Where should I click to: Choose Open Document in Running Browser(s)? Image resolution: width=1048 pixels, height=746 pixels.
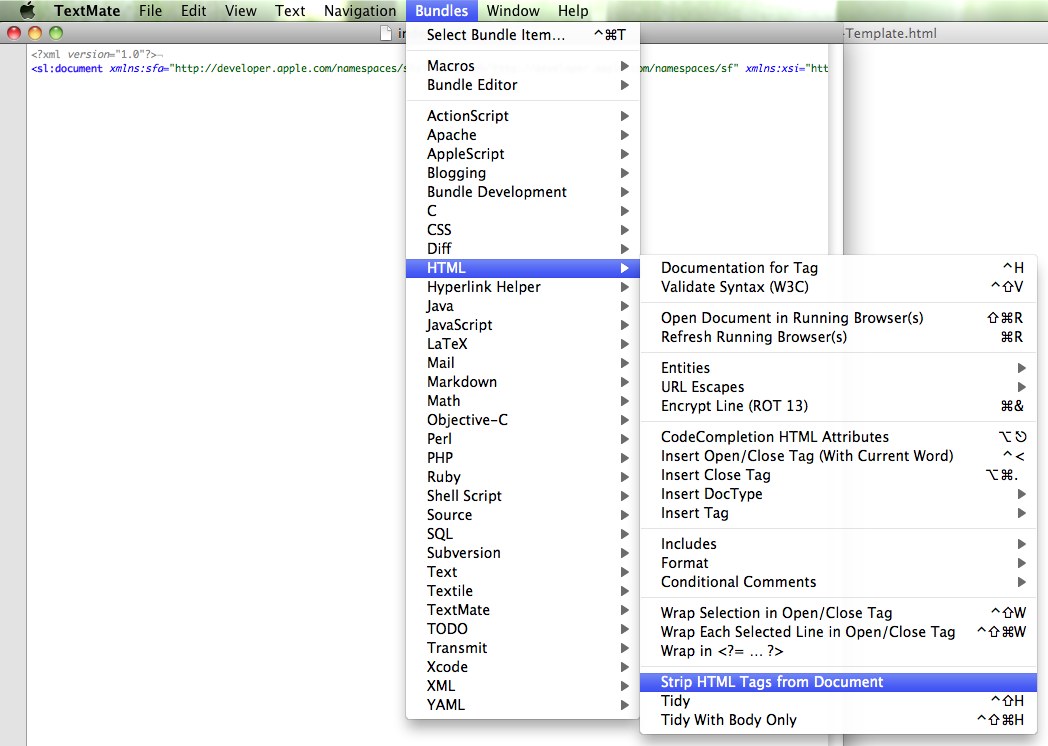[838, 318]
